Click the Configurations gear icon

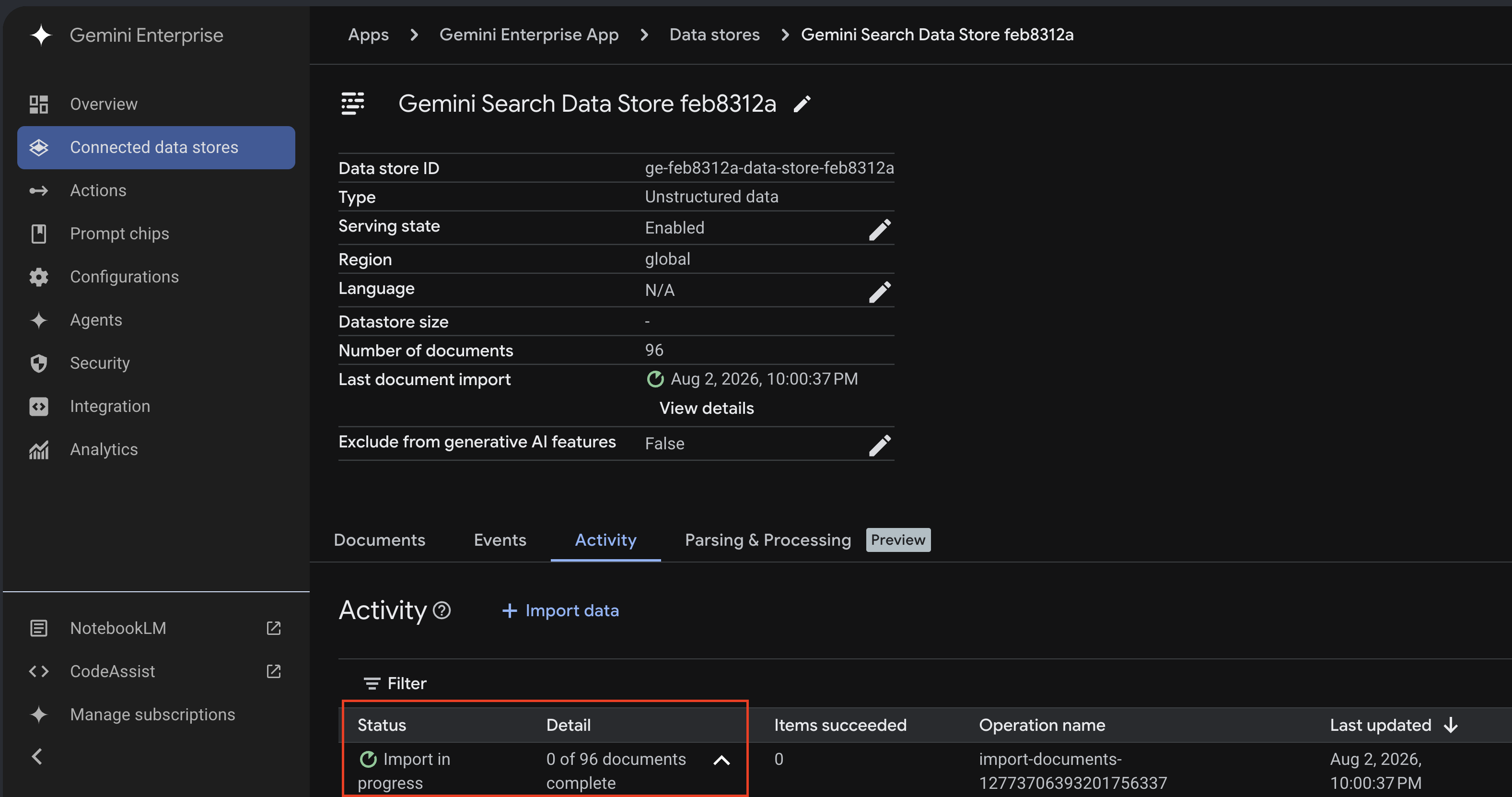pyautogui.click(x=39, y=277)
